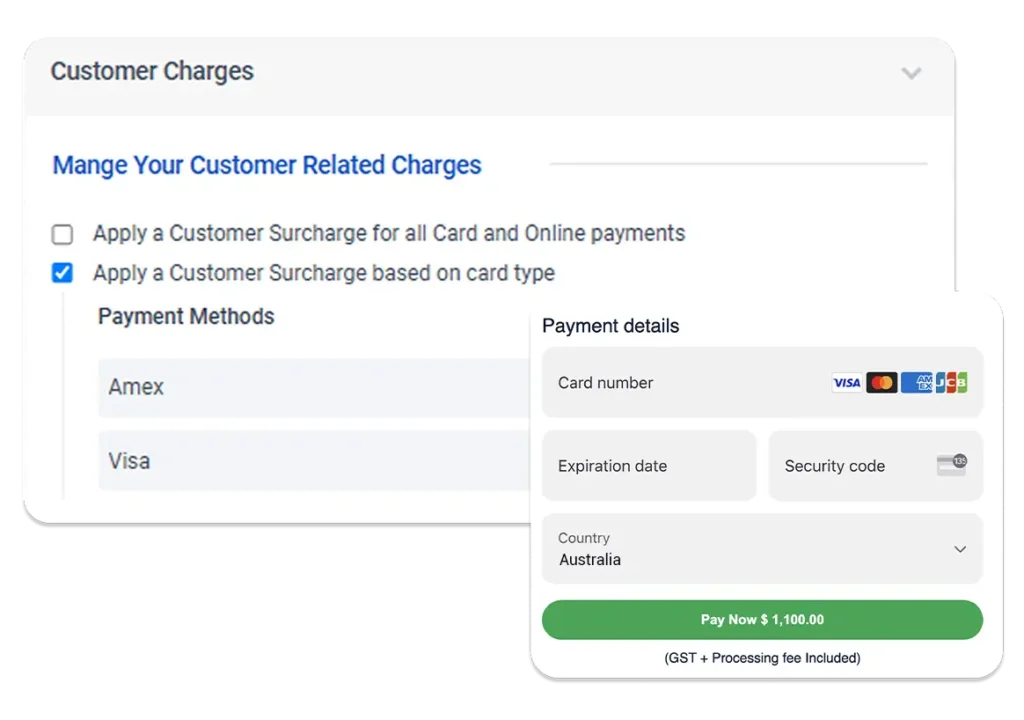Collapse the Customer Charges panel chevron
This screenshot has width=1024, height=720.
tap(911, 73)
